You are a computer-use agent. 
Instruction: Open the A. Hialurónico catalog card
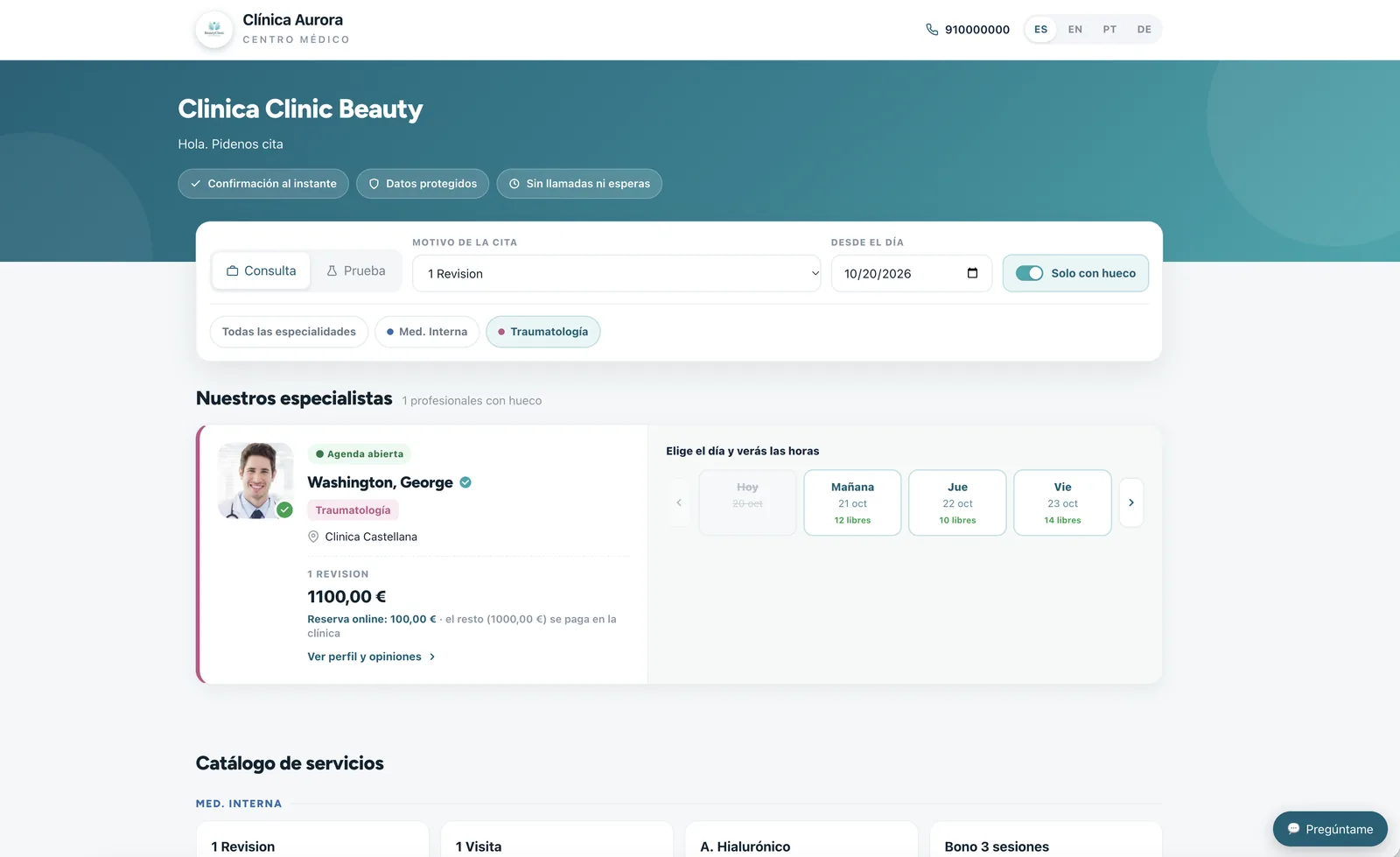coord(801,839)
